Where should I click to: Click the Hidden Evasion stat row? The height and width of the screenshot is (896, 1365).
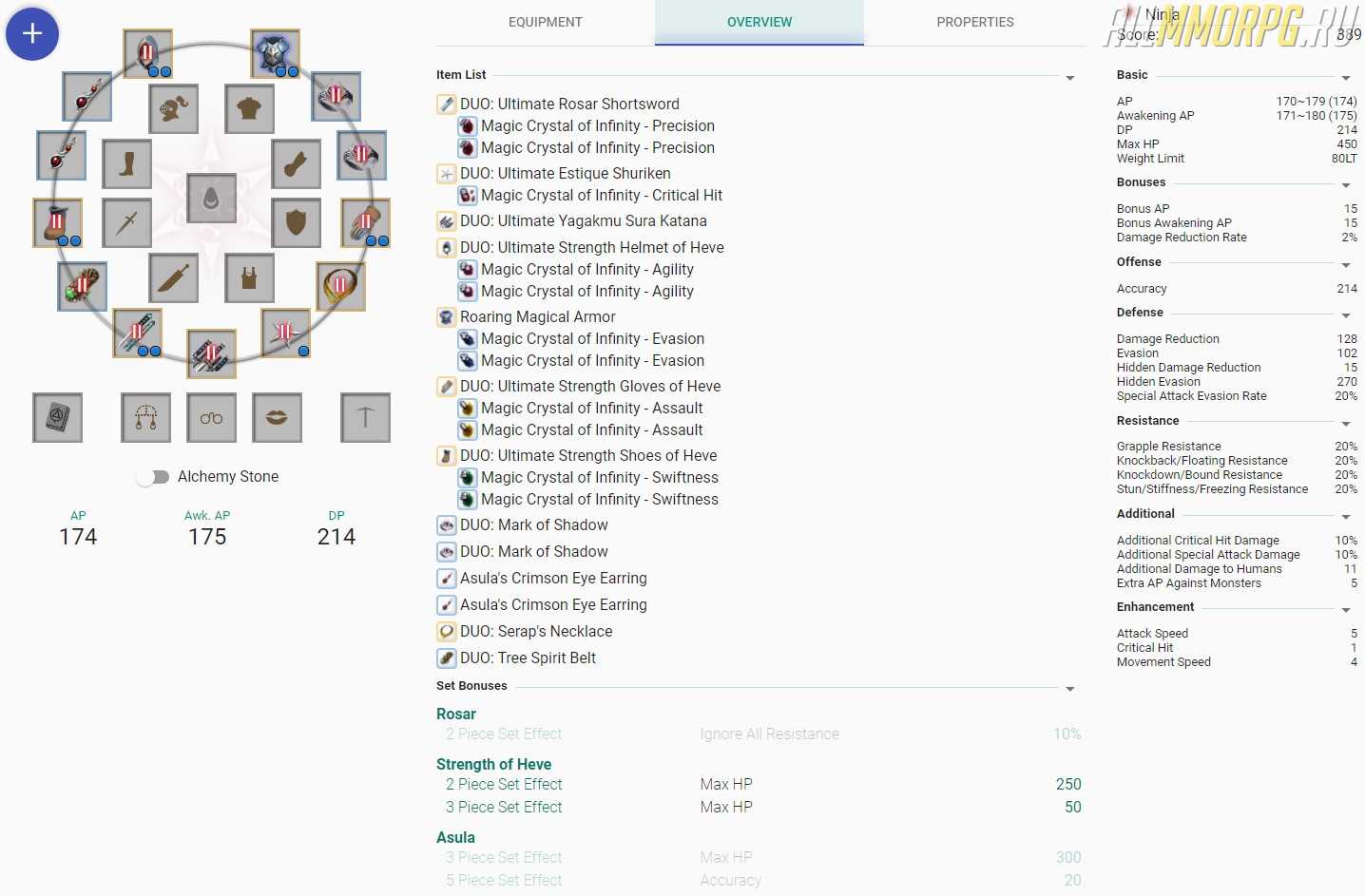pyautogui.click(x=1237, y=382)
